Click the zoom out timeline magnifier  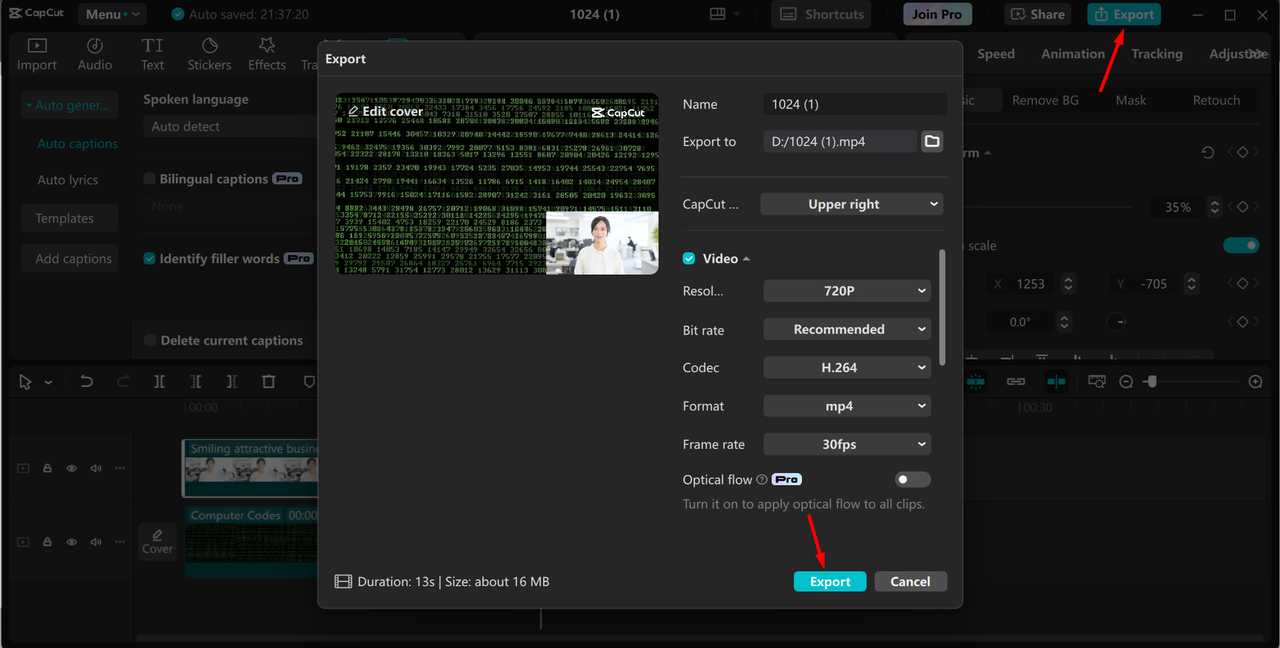[1126, 382]
